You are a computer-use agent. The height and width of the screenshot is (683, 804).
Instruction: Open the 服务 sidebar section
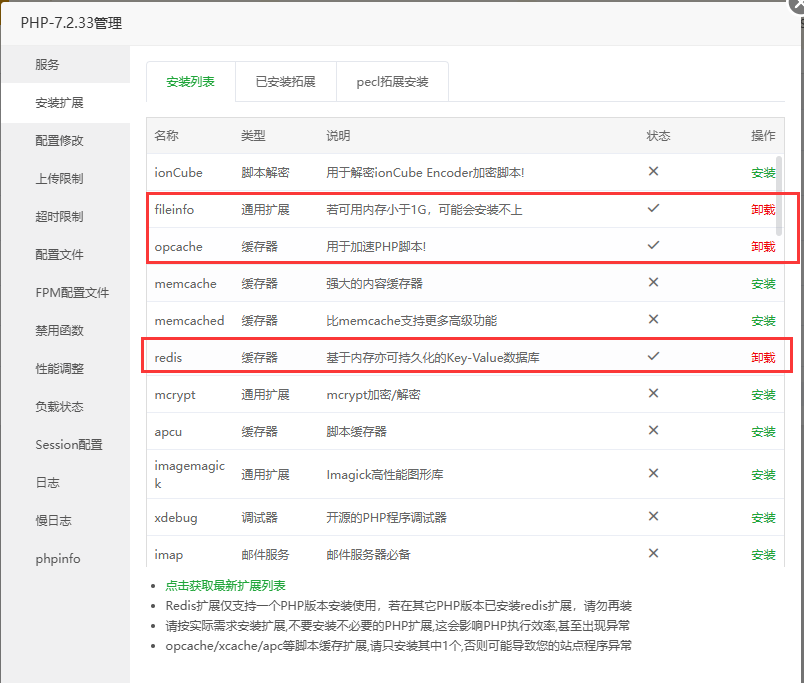coord(57,64)
